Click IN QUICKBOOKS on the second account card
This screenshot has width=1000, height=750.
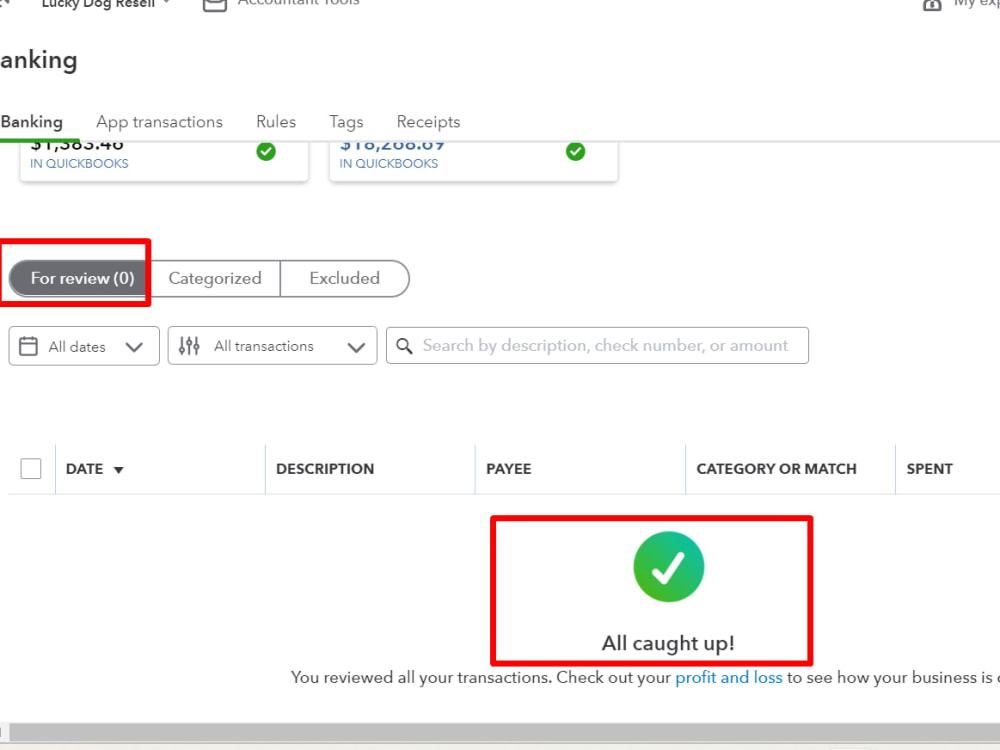pos(388,163)
